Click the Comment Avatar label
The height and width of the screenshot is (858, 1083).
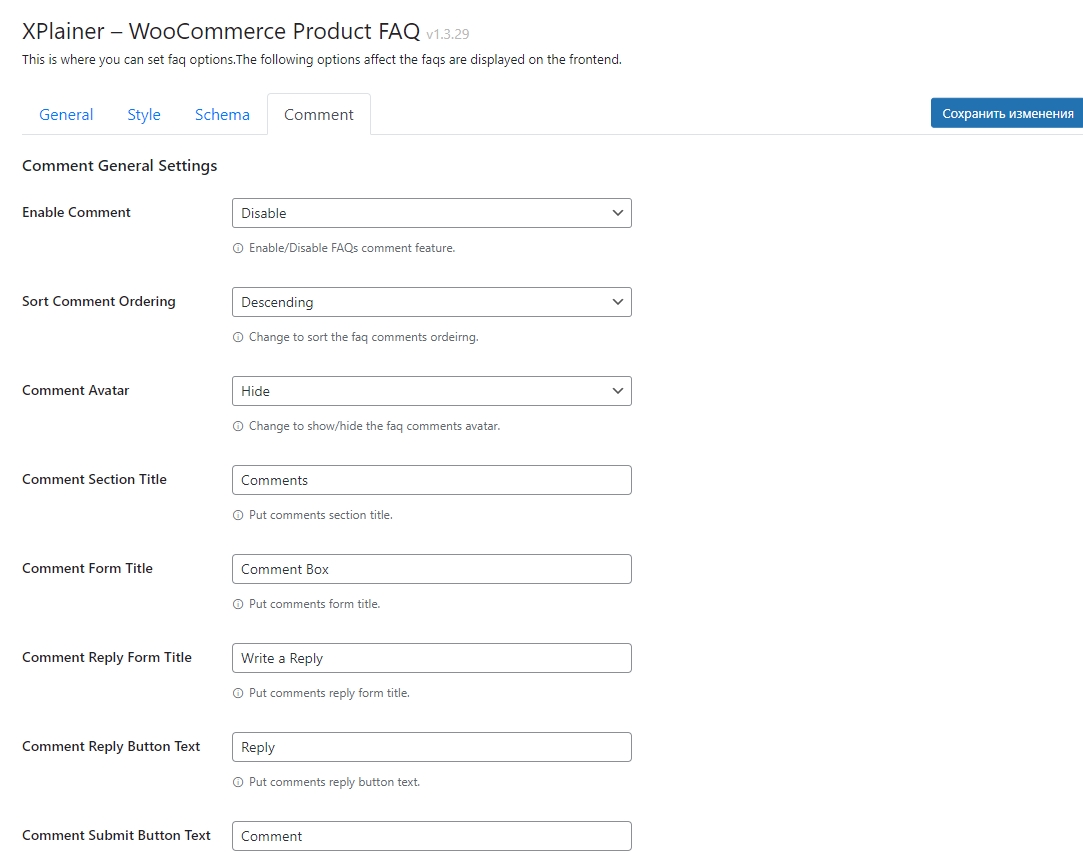(x=75, y=390)
